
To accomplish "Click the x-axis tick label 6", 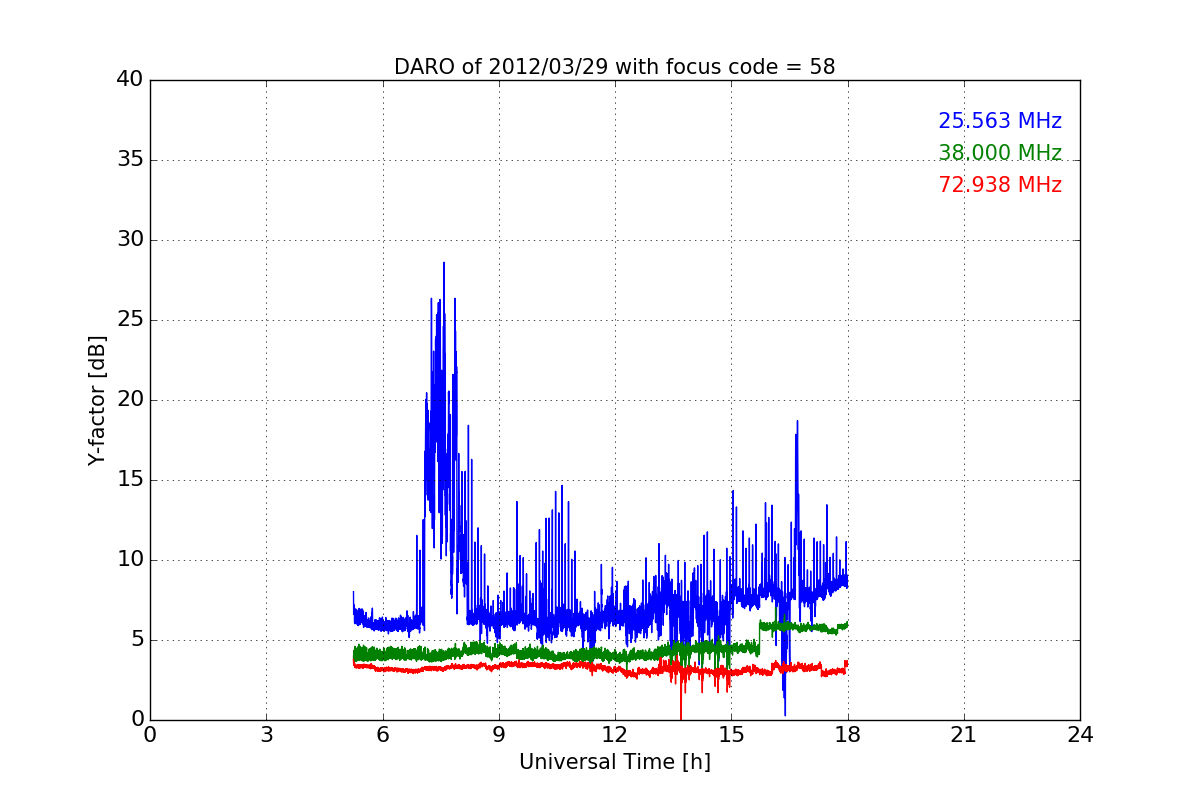I will click(382, 735).
